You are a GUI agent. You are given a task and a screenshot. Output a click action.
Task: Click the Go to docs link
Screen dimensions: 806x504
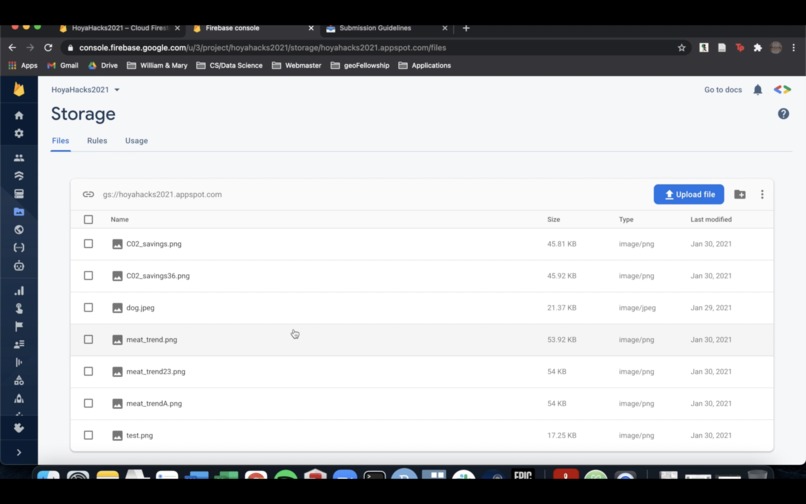pyautogui.click(x=723, y=90)
